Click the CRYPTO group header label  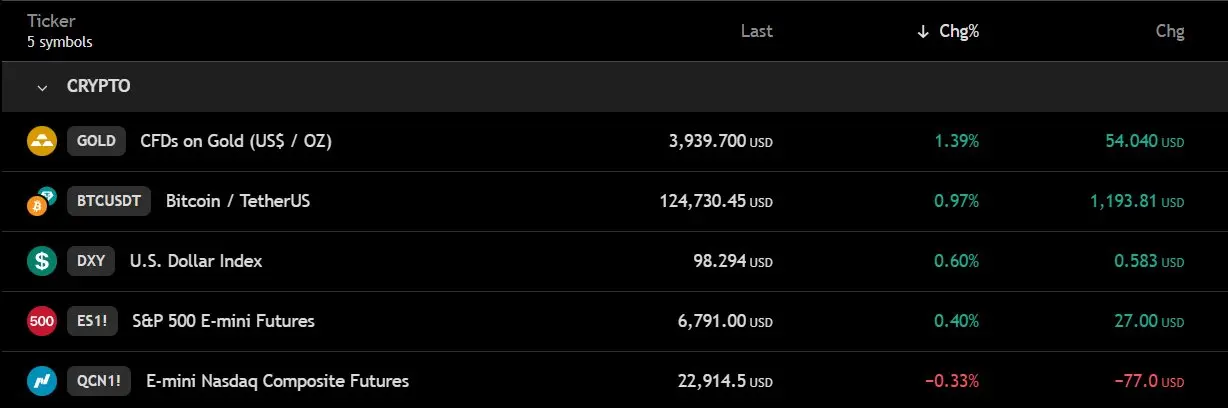pyautogui.click(x=98, y=87)
